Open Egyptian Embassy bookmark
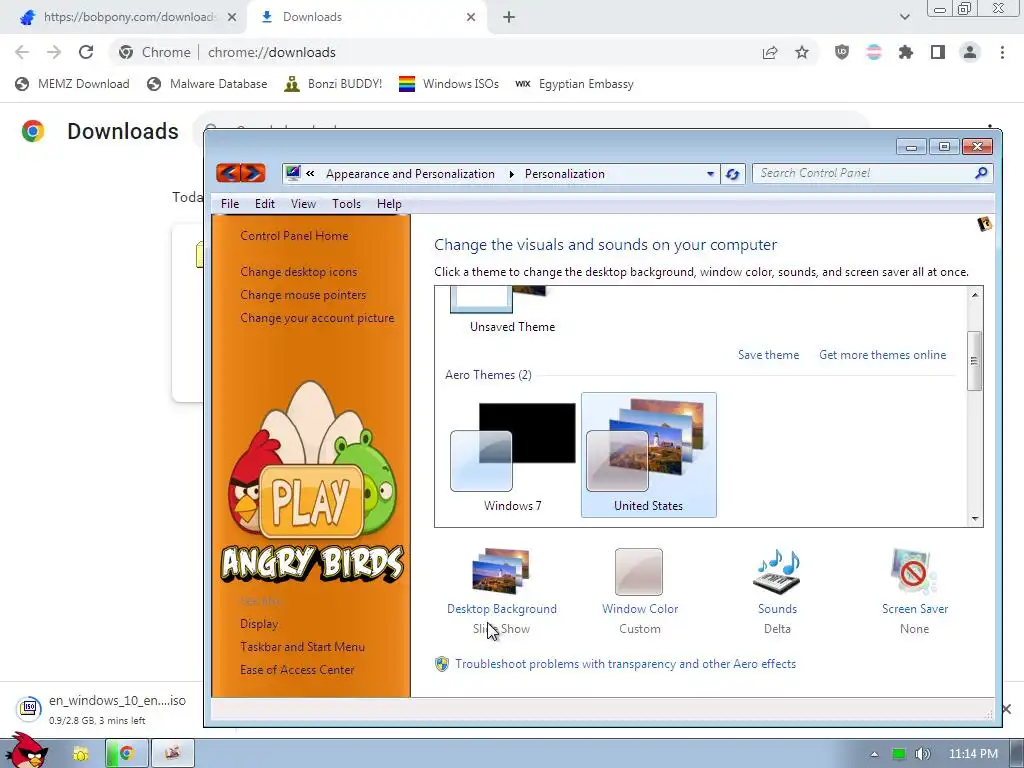Viewport: 1024px width, 768px height. click(575, 84)
